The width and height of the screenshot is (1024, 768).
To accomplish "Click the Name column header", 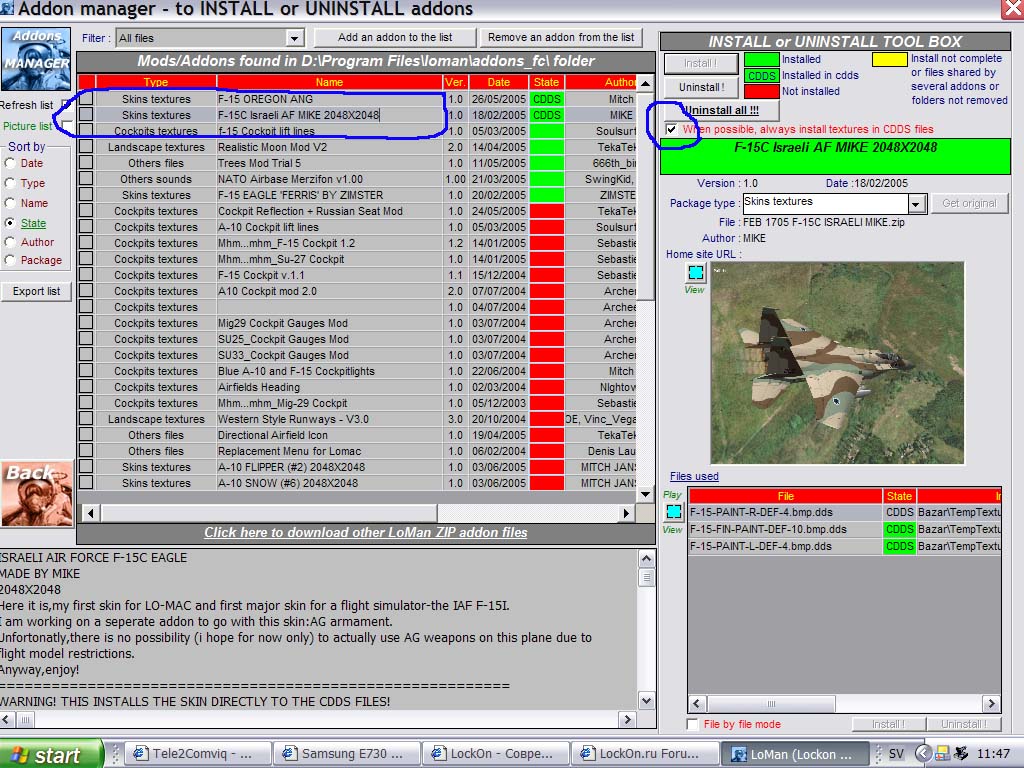I will pyautogui.click(x=329, y=82).
